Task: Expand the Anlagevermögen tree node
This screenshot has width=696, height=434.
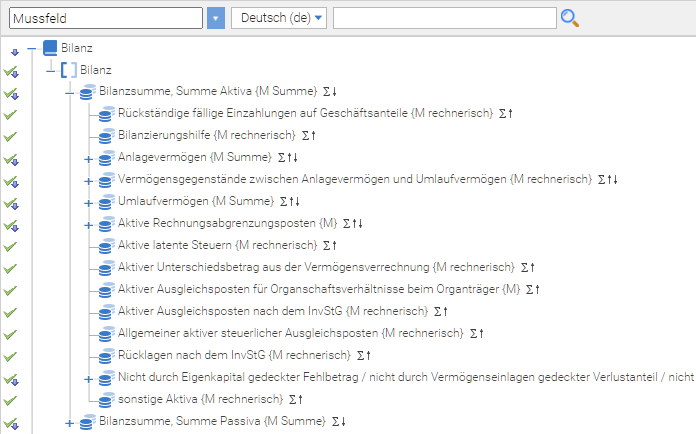Action: click(x=88, y=159)
